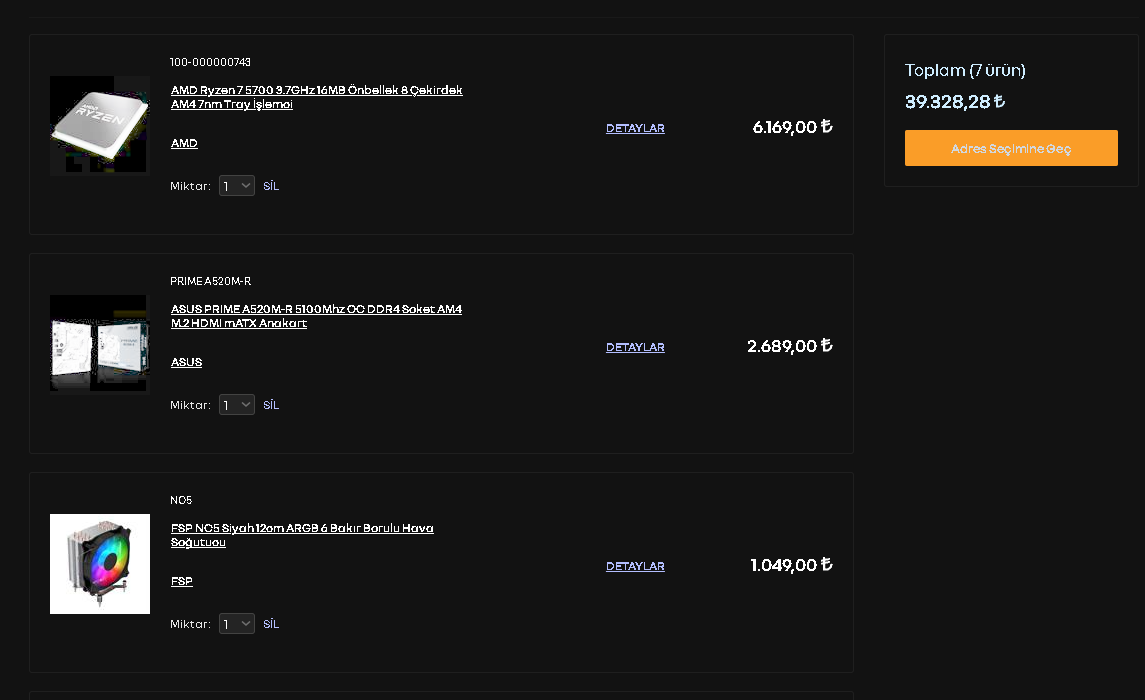Image resolution: width=1145 pixels, height=700 pixels.
Task: Open AMD Ryzen 7 5700 product image
Action: (100, 126)
